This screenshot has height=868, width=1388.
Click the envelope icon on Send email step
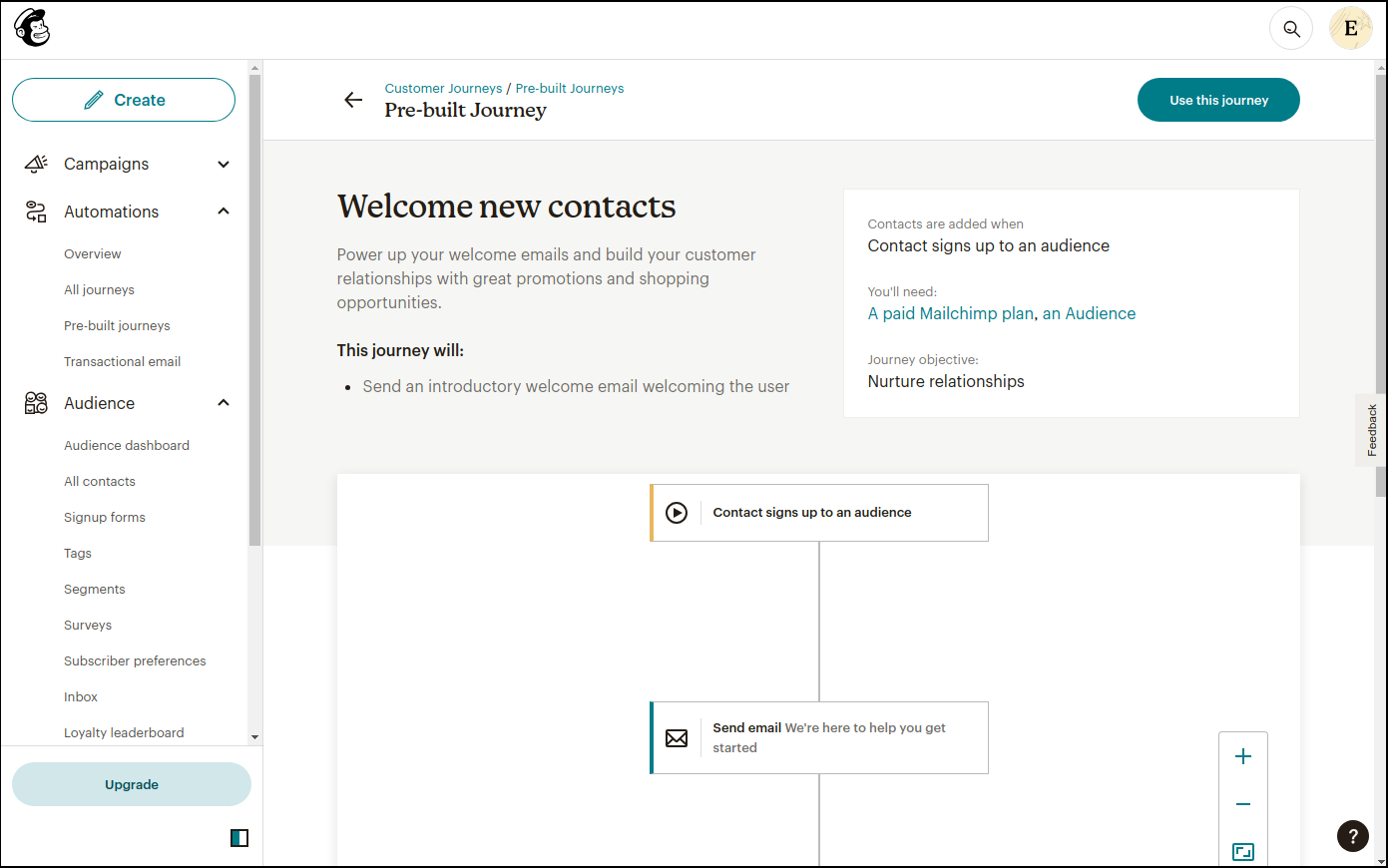[677, 738]
